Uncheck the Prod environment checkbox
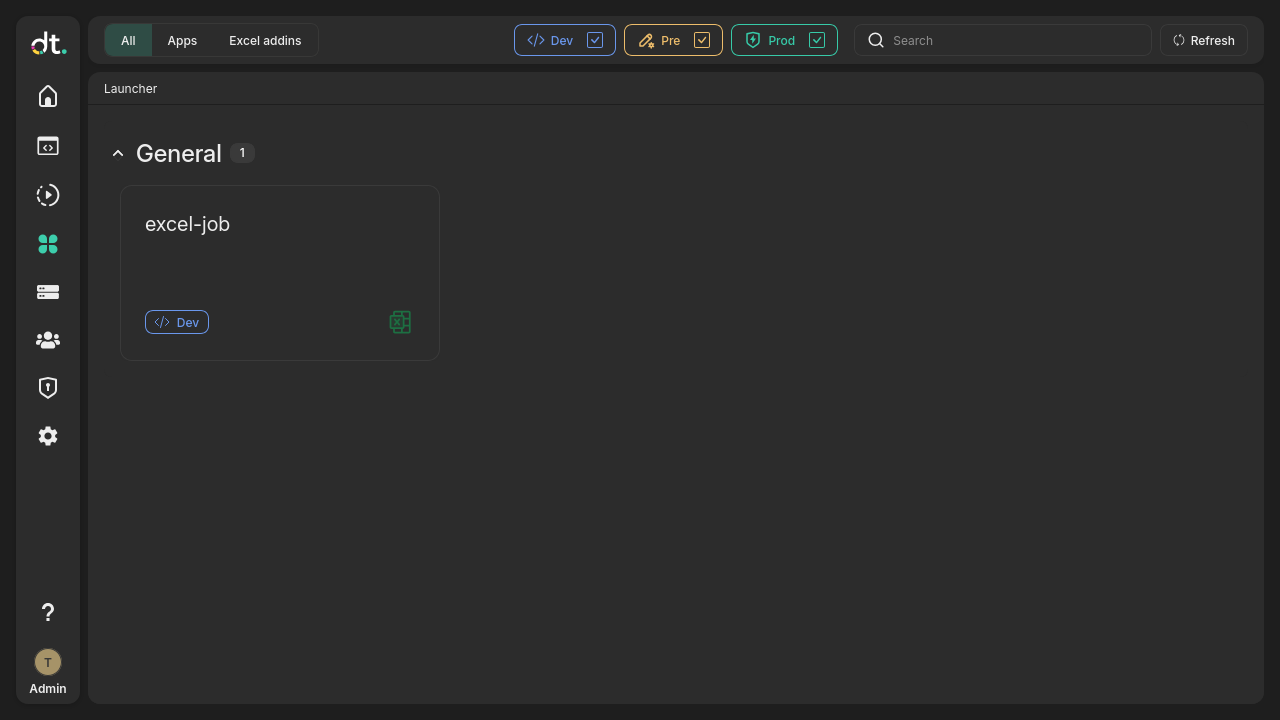The image size is (1280, 720). pyautogui.click(x=817, y=40)
